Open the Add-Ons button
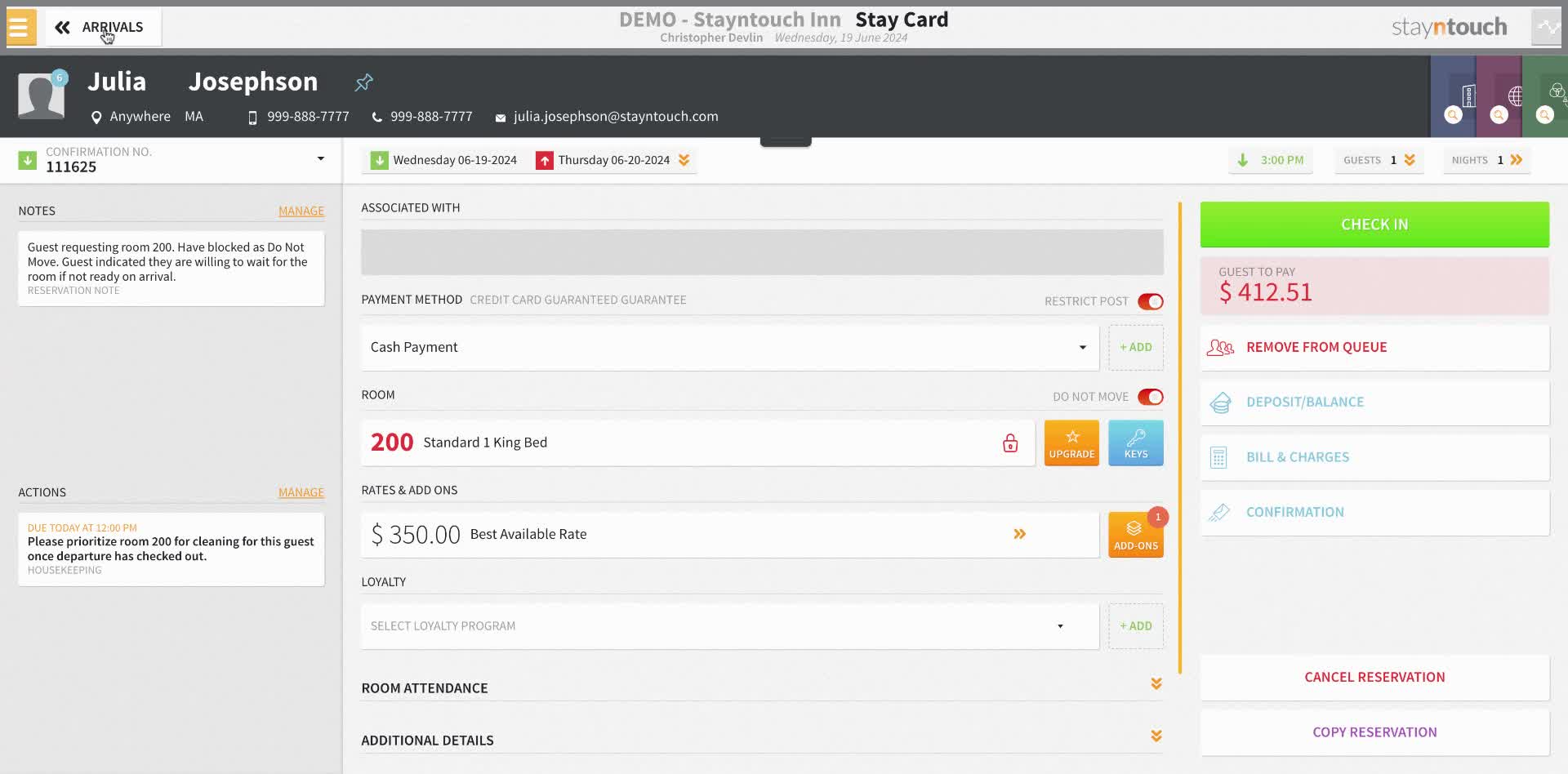1568x774 pixels. (x=1136, y=535)
